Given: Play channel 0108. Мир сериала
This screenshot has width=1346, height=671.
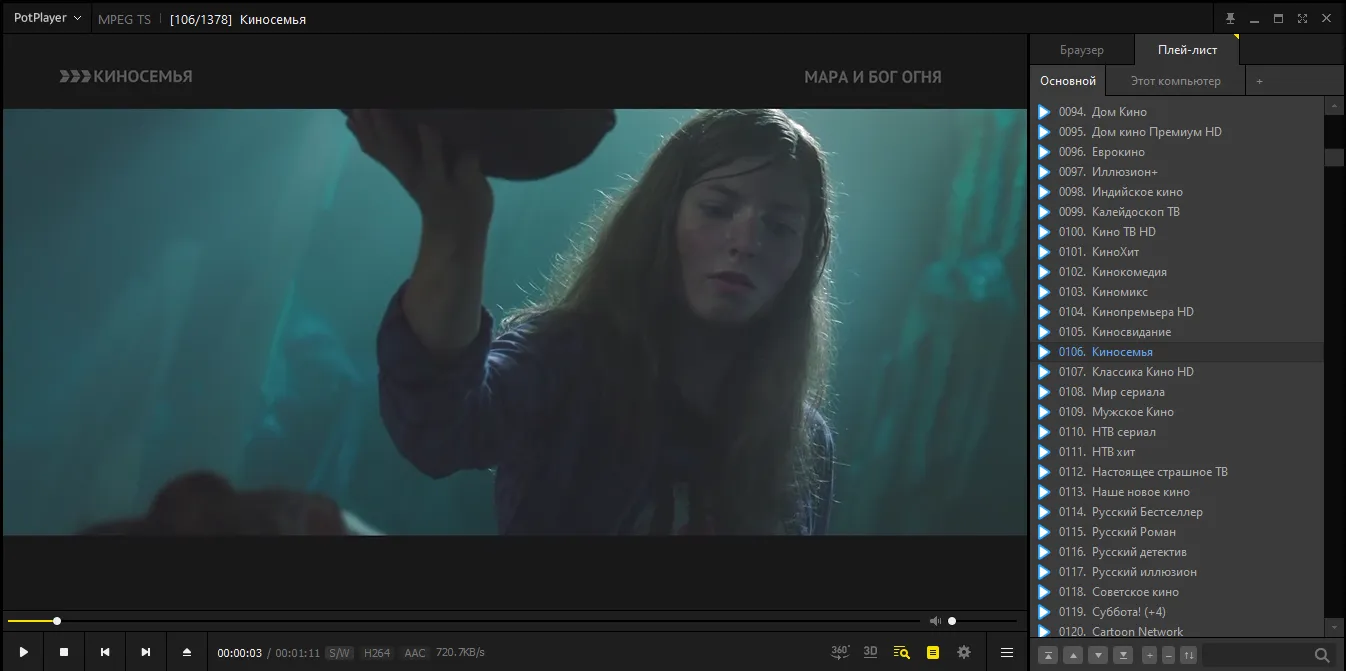Looking at the screenshot, I should pos(1176,392).
